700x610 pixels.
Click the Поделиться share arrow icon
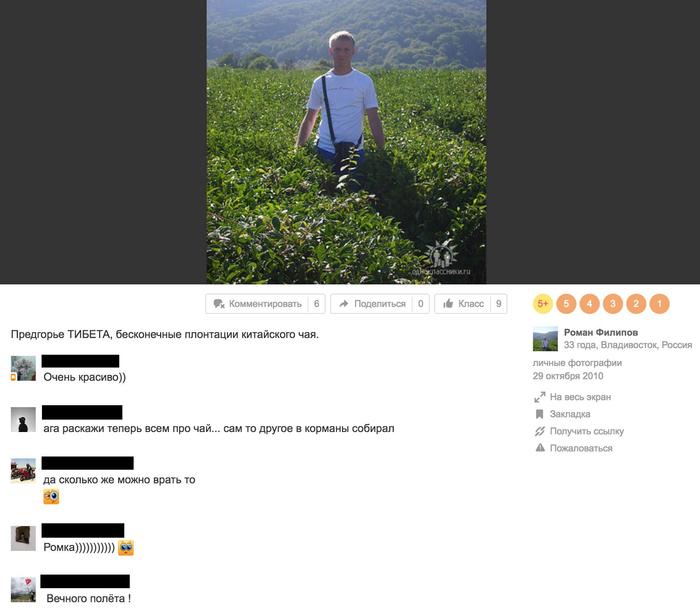coord(343,304)
